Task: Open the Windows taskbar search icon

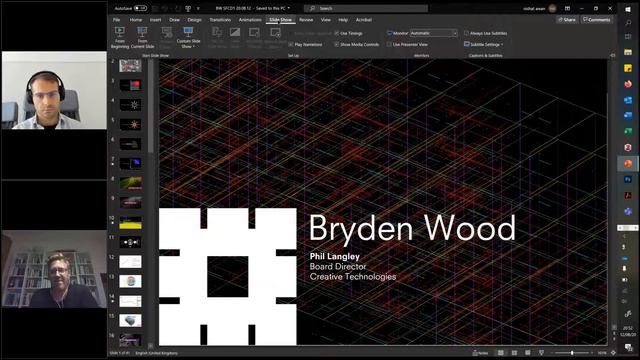Action: point(628,23)
